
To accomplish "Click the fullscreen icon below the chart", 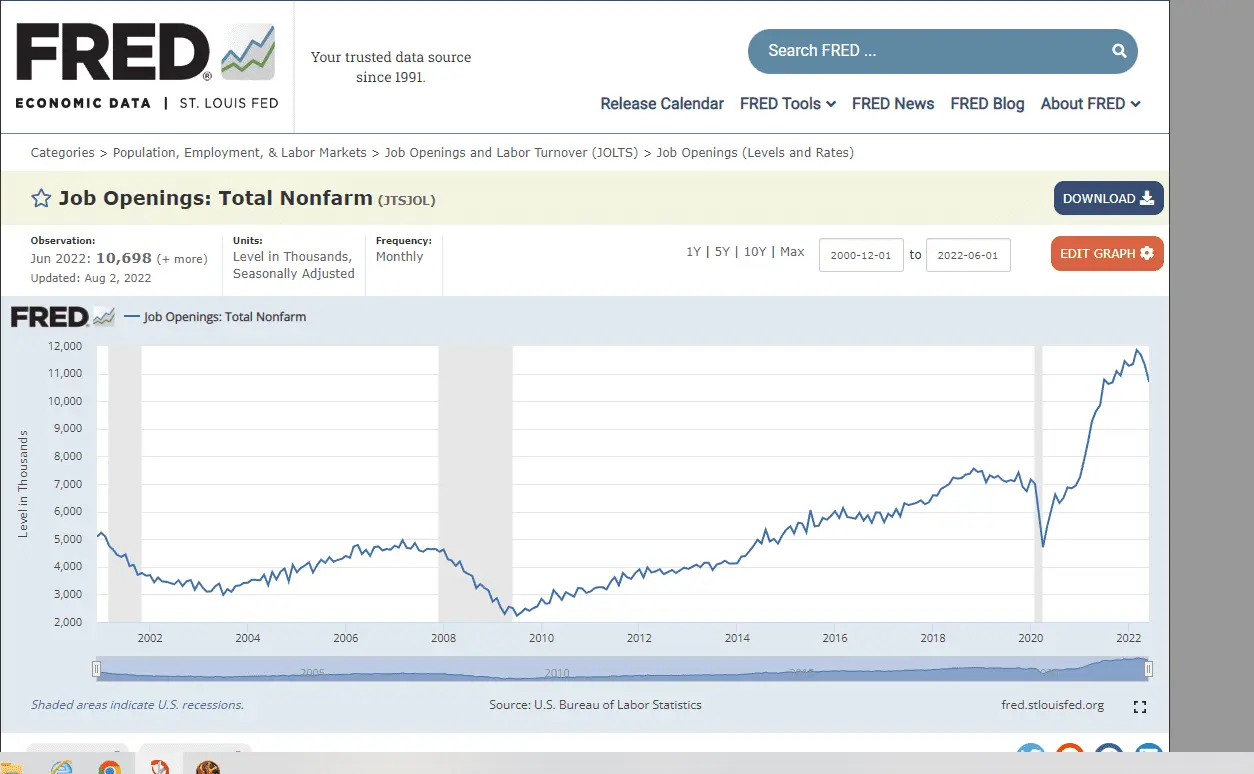I will (1139, 707).
